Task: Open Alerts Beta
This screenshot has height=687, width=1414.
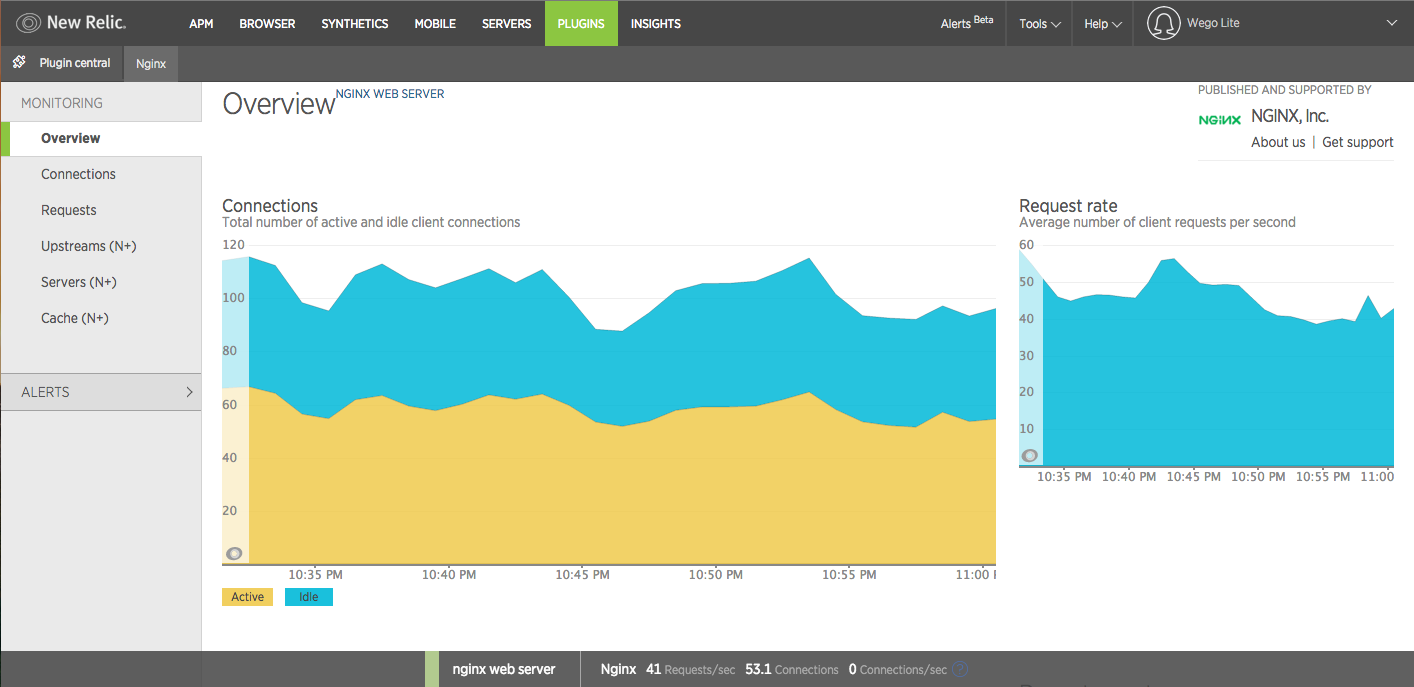Action: (967, 23)
